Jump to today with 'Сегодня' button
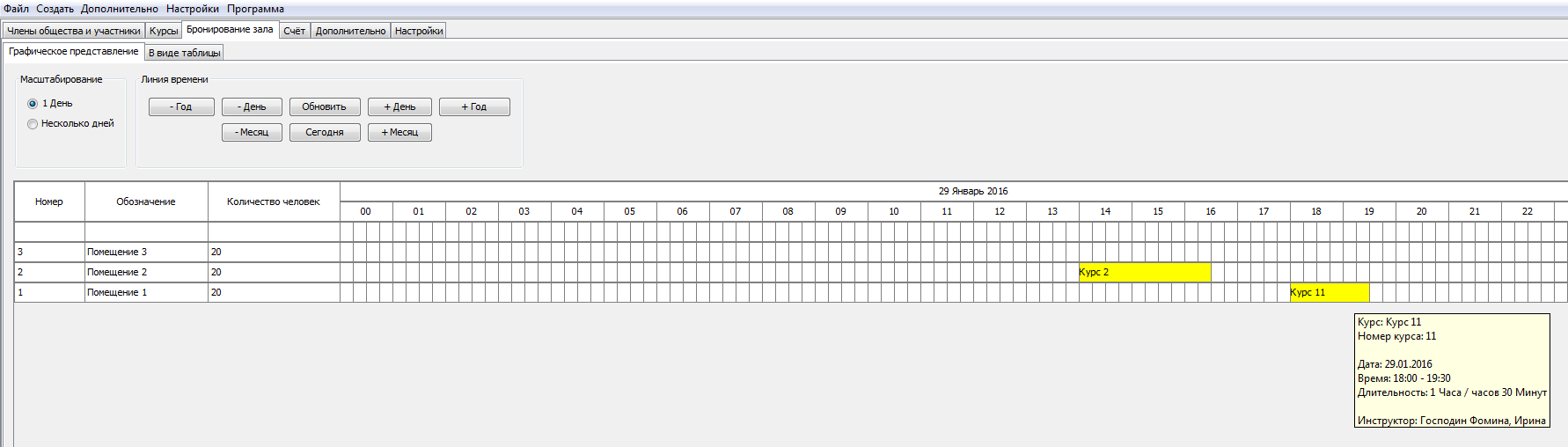The width and height of the screenshot is (1568, 447). tap(325, 133)
